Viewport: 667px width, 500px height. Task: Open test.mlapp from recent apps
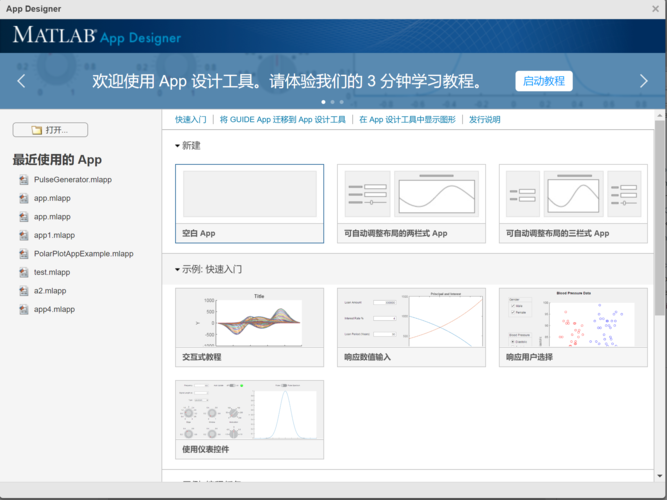point(52,272)
